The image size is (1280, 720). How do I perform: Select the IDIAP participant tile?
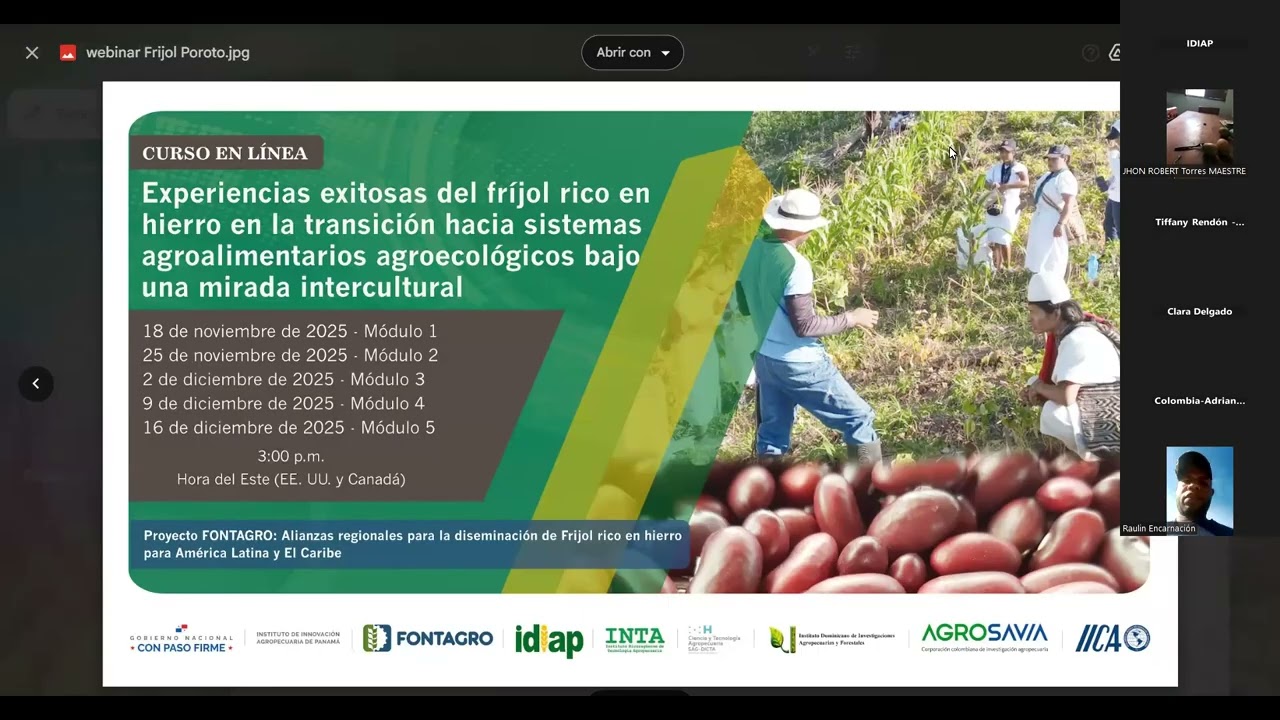click(x=1199, y=44)
